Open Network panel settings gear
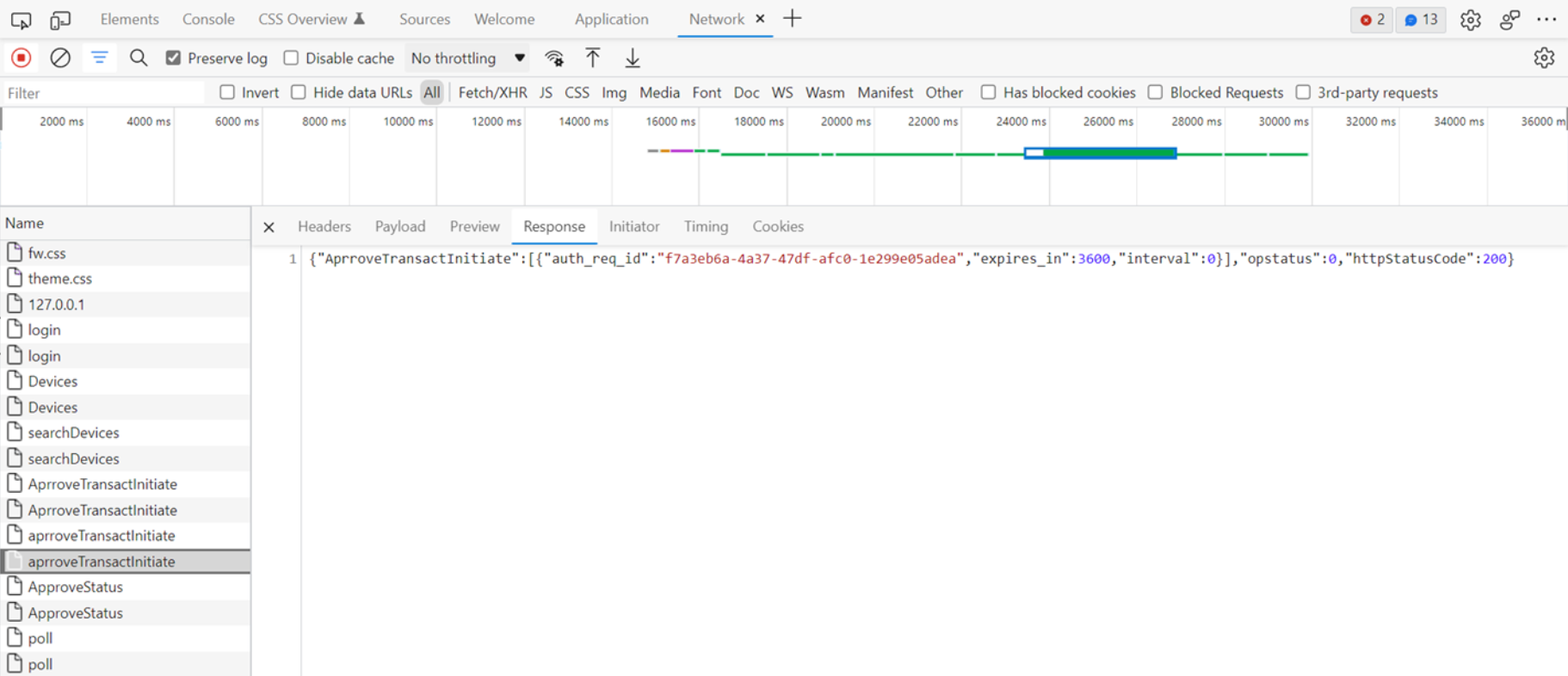The width and height of the screenshot is (1568, 676). click(1544, 58)
